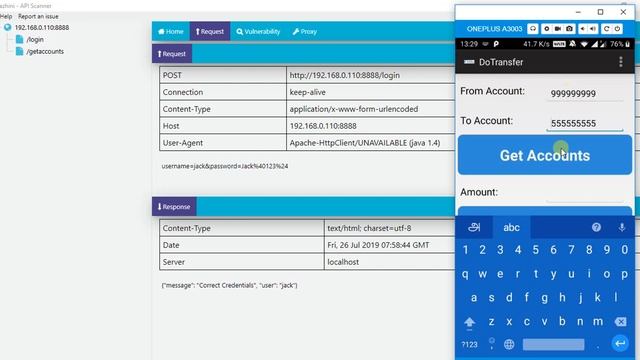The image size is (640, 360).
Task: Click the globe icon beside host
Action: point(7,27)
